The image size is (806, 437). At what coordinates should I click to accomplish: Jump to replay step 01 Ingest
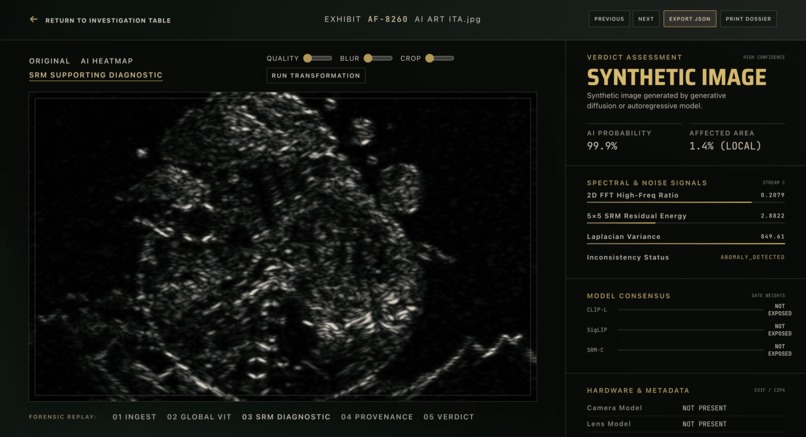click(134, 417)
